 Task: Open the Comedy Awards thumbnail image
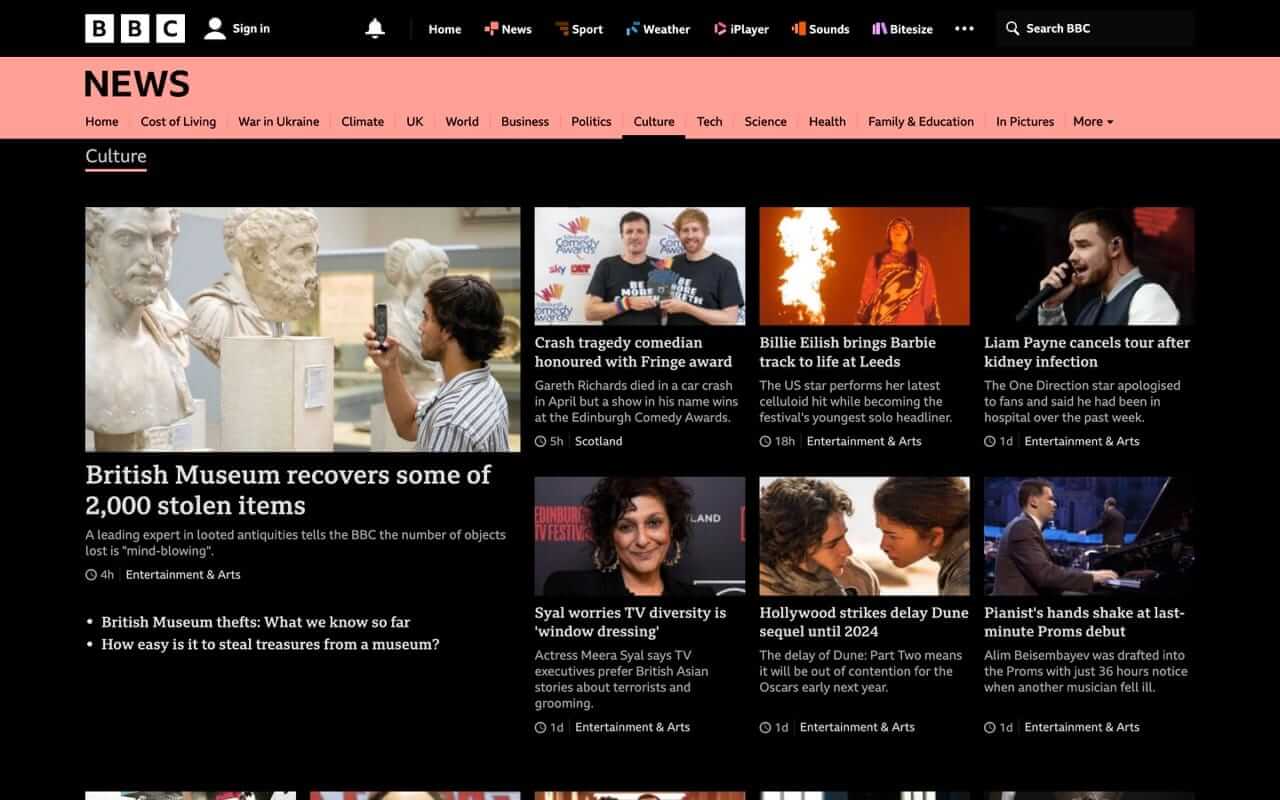(x=640, y=266)
